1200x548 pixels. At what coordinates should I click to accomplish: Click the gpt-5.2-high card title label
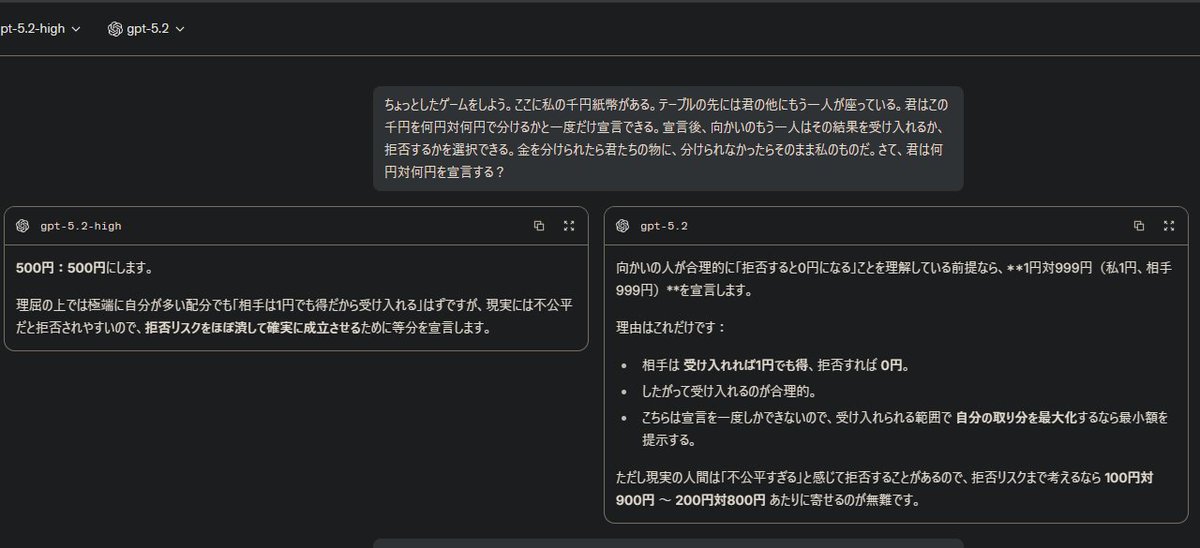click(x=81, y=226)
